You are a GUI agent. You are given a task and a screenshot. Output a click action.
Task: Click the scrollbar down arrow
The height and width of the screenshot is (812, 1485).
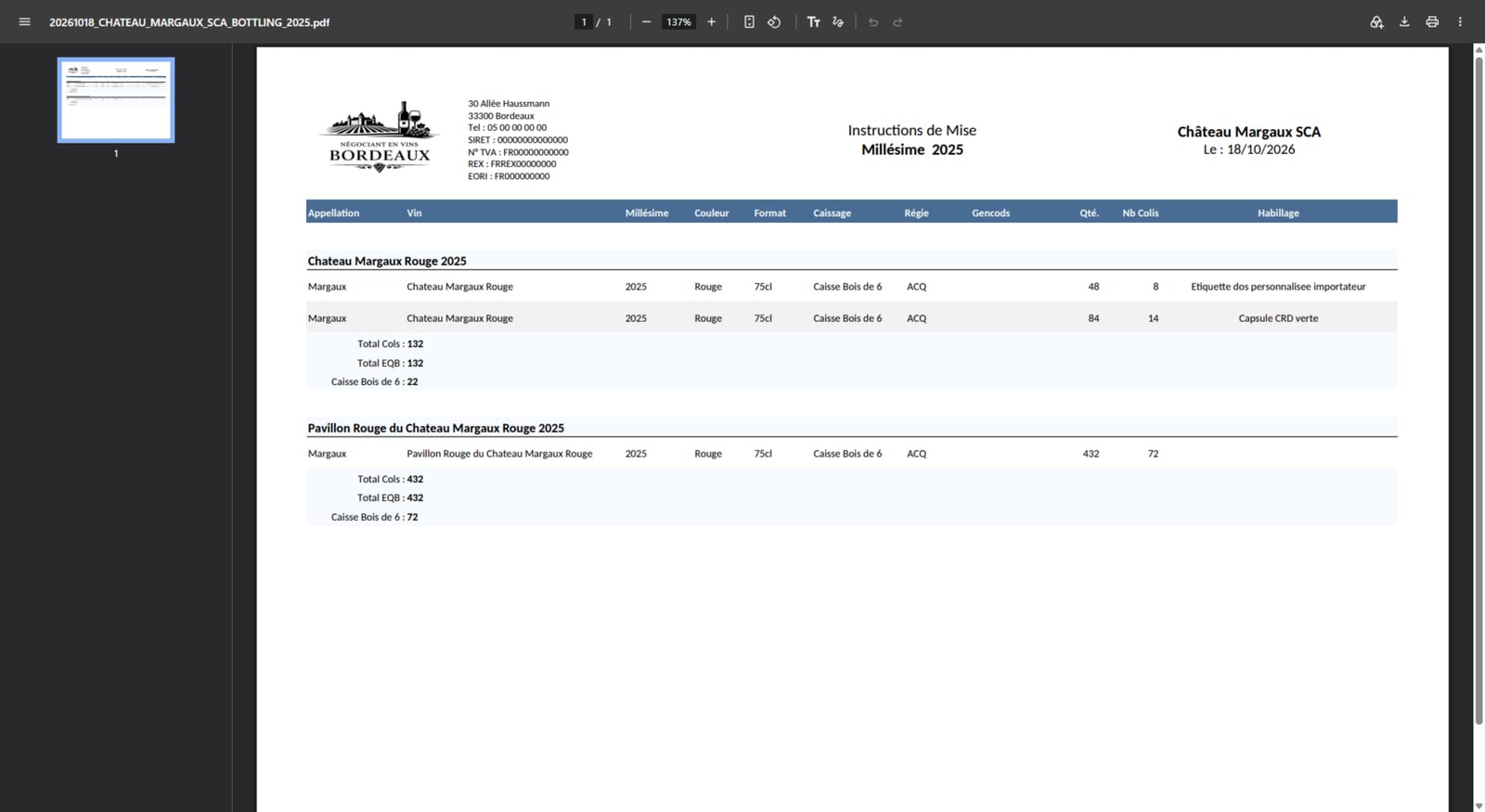pyautogui.click(x=1479, y=806)
